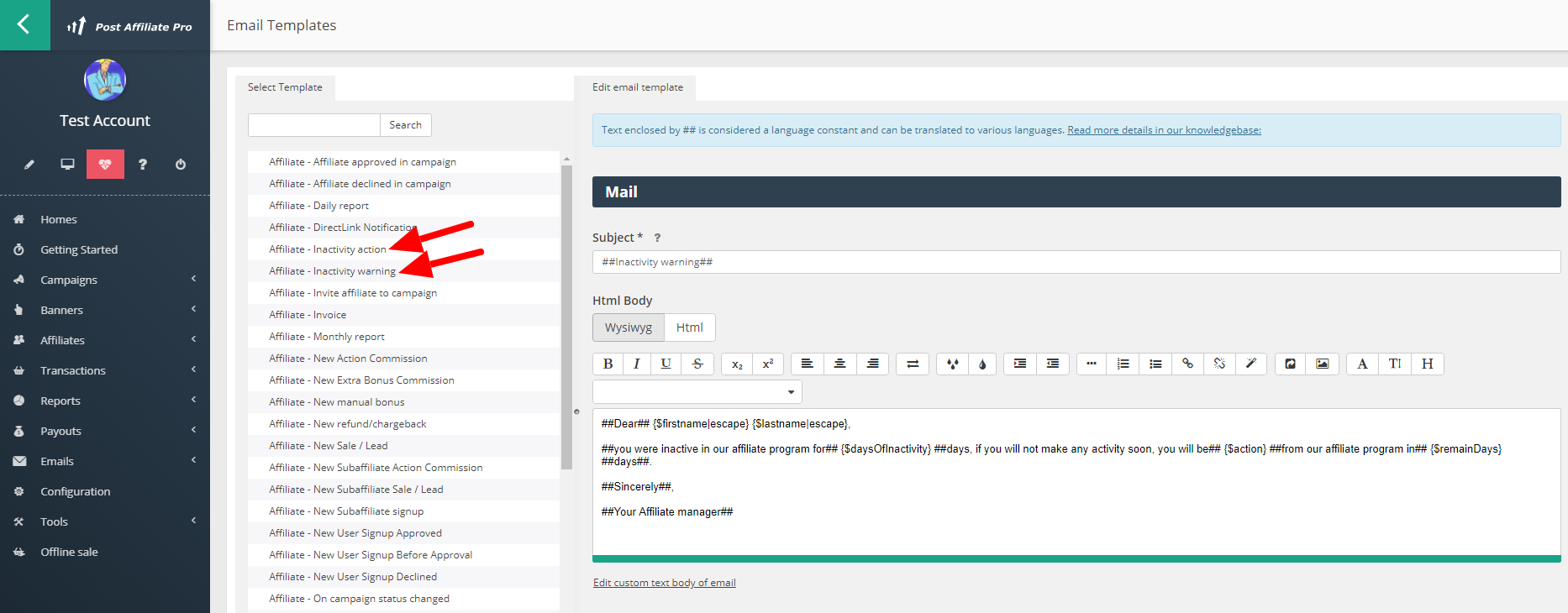
Task: Click Edit custom text body of email
Action: click(x=665, y=583)
